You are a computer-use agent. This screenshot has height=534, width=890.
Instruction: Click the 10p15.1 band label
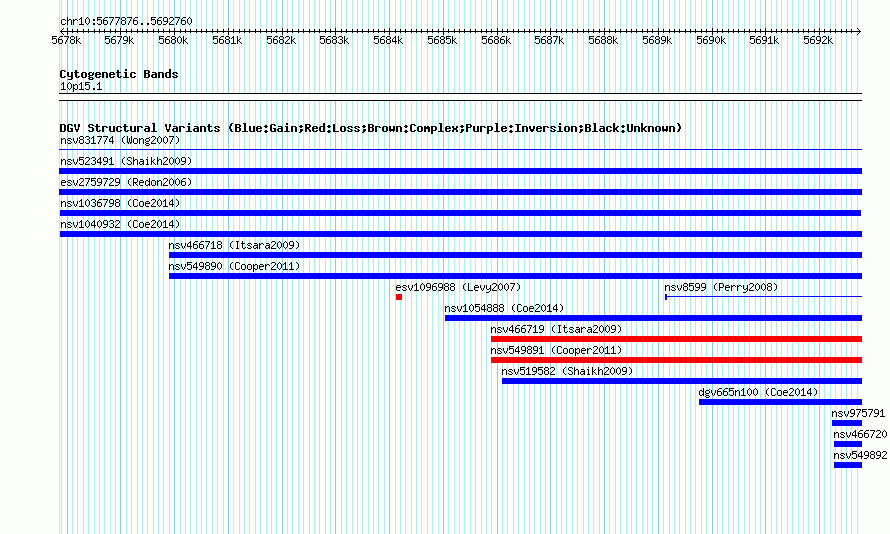81,86
